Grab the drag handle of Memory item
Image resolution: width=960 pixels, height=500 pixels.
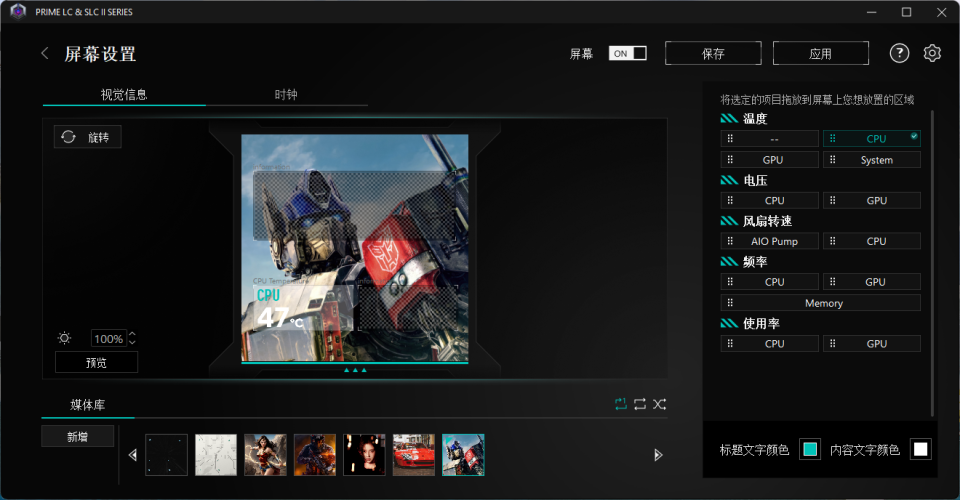point(730,303)
